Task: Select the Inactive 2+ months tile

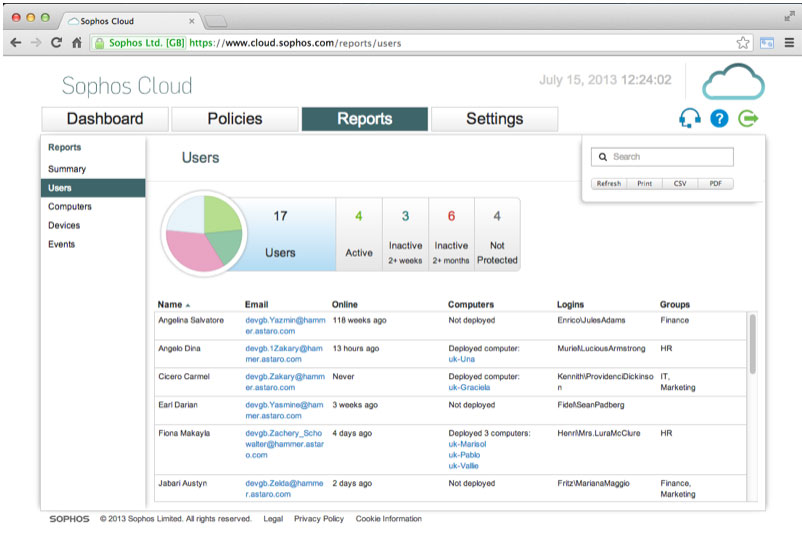Action: [x=451, y=234]
